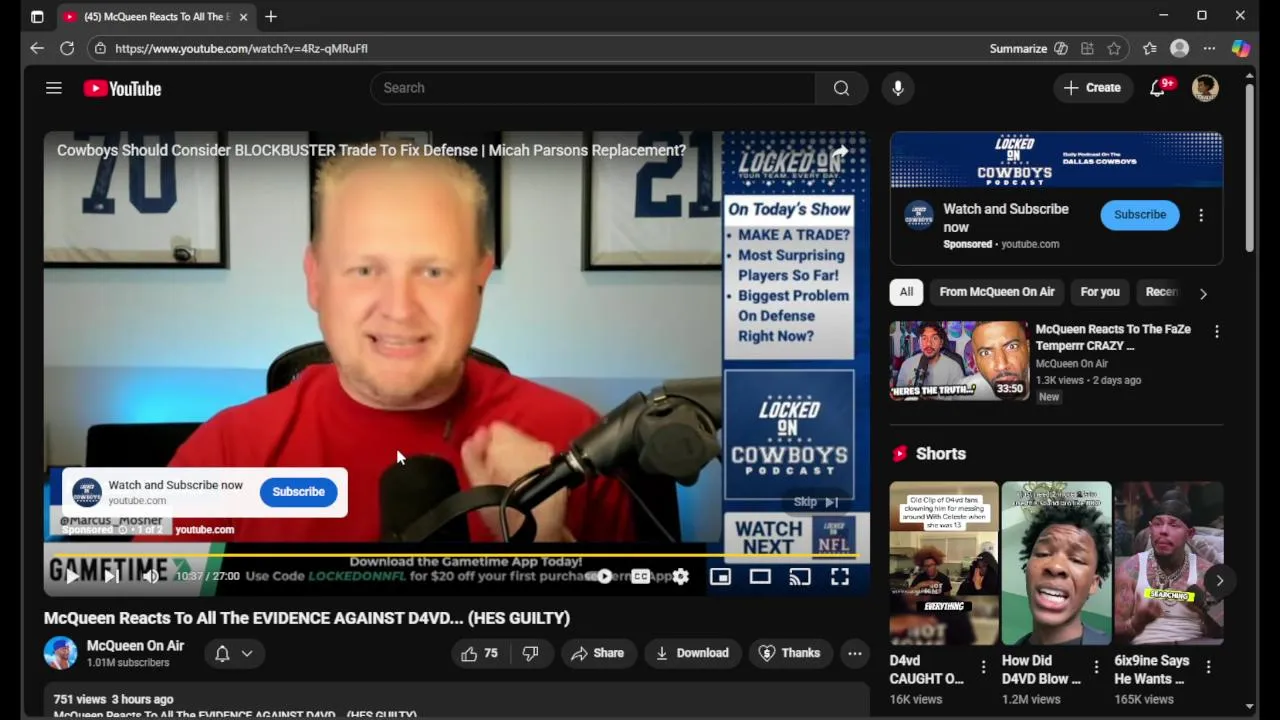Image resolution: width=1280 pixels, height=720 pixels.
Task: Open the Edge favorites list
Action: tap(1150, 48)
